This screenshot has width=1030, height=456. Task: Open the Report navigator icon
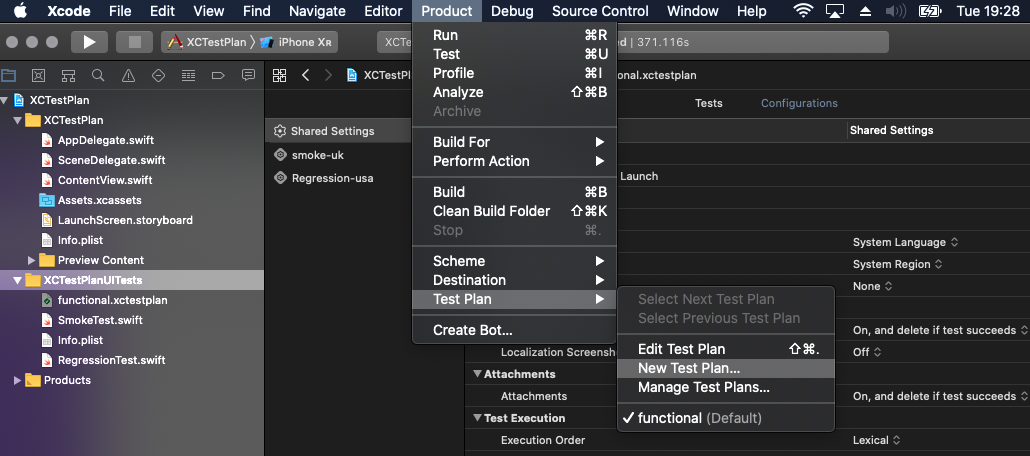[248, 75]
